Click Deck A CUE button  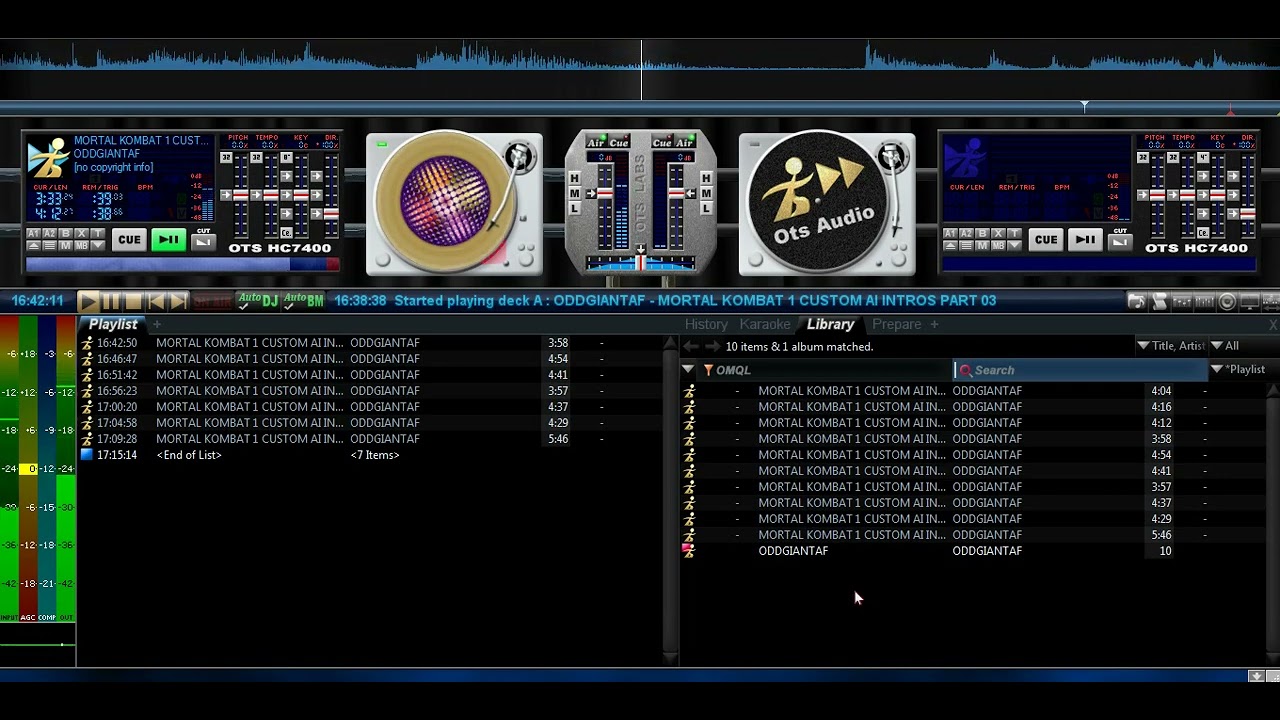129,240
